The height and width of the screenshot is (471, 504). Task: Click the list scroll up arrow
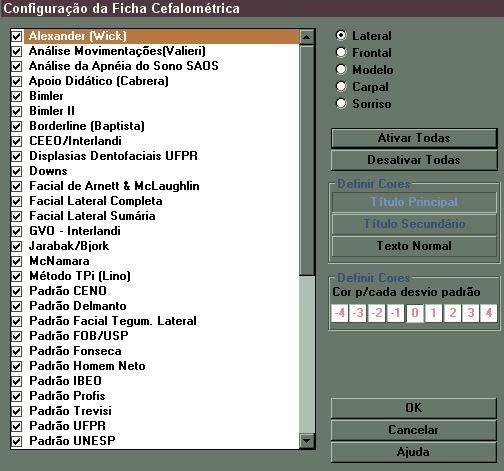pyautogui.click(x=307, y=37)
